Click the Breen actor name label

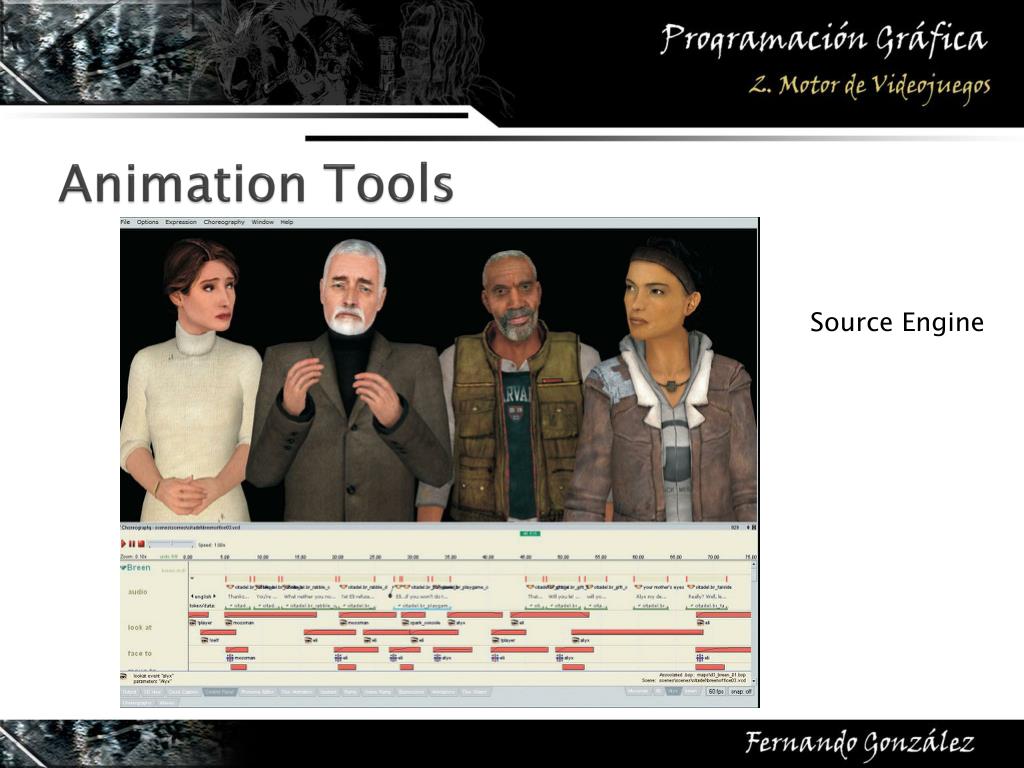pos(138,568)
